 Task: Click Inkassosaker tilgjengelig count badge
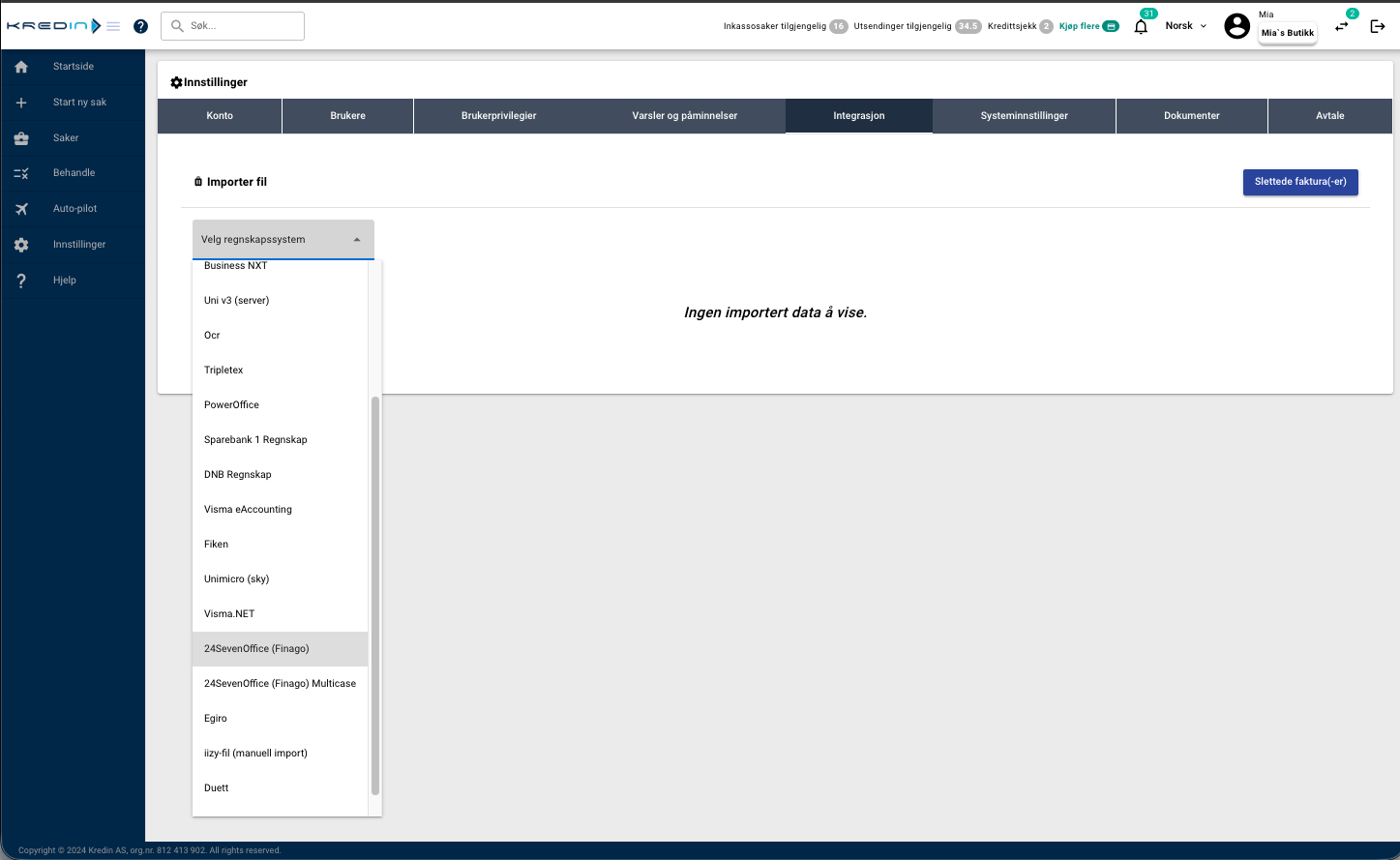[839, 26]
